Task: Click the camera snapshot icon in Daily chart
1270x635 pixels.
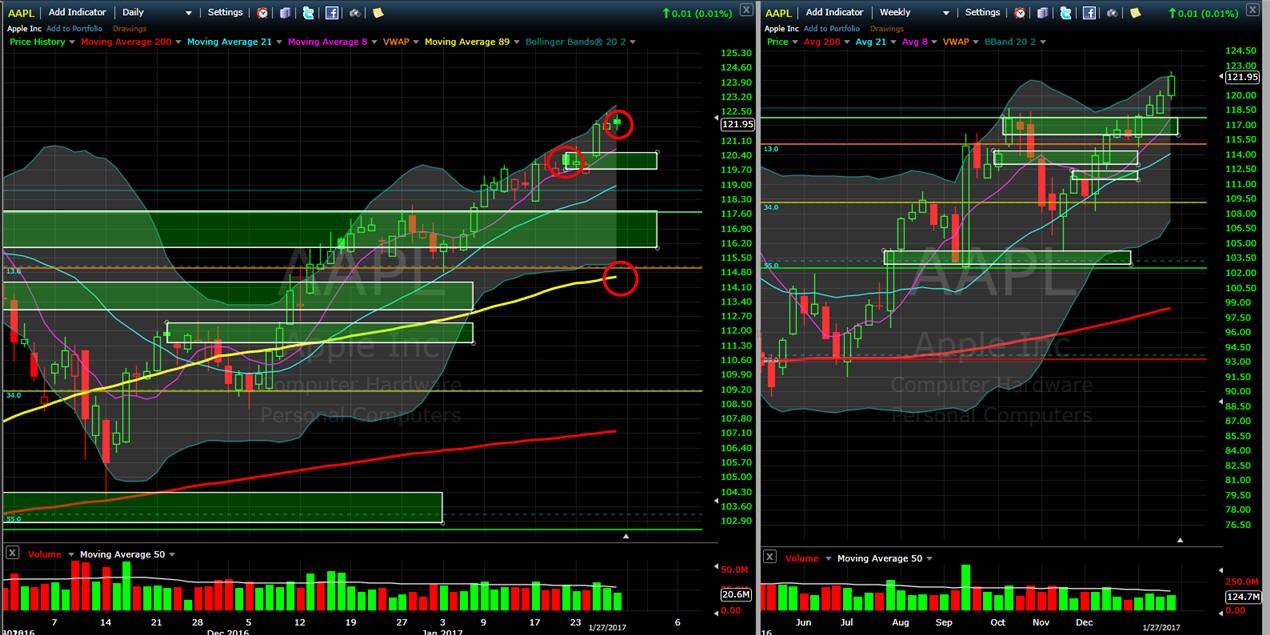Action: point(355,13)
